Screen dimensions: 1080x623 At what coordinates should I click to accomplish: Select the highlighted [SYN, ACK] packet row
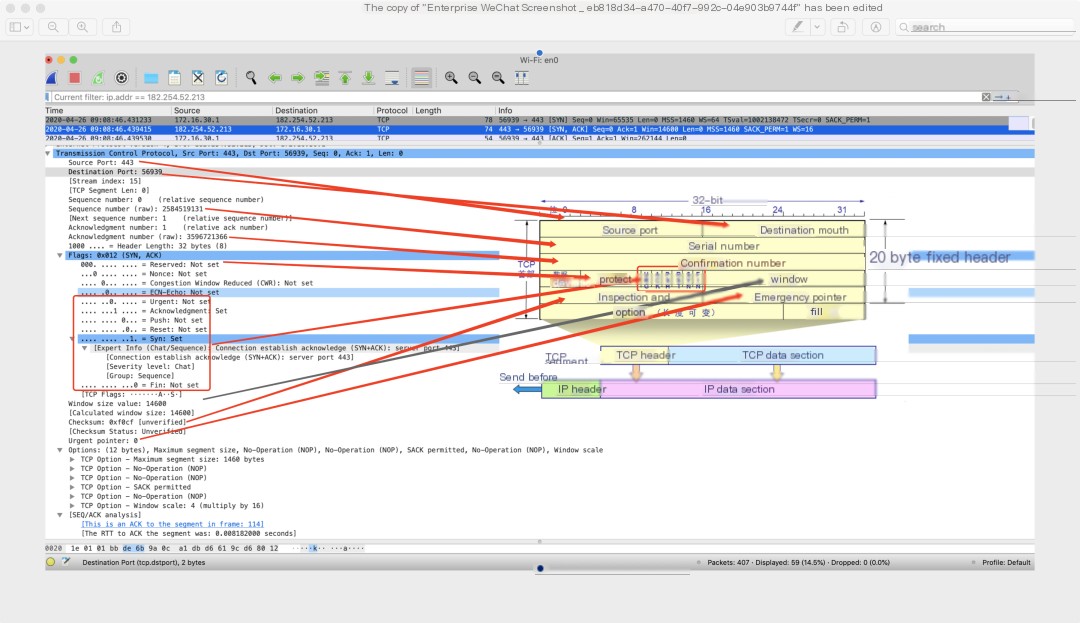(527, 129)
